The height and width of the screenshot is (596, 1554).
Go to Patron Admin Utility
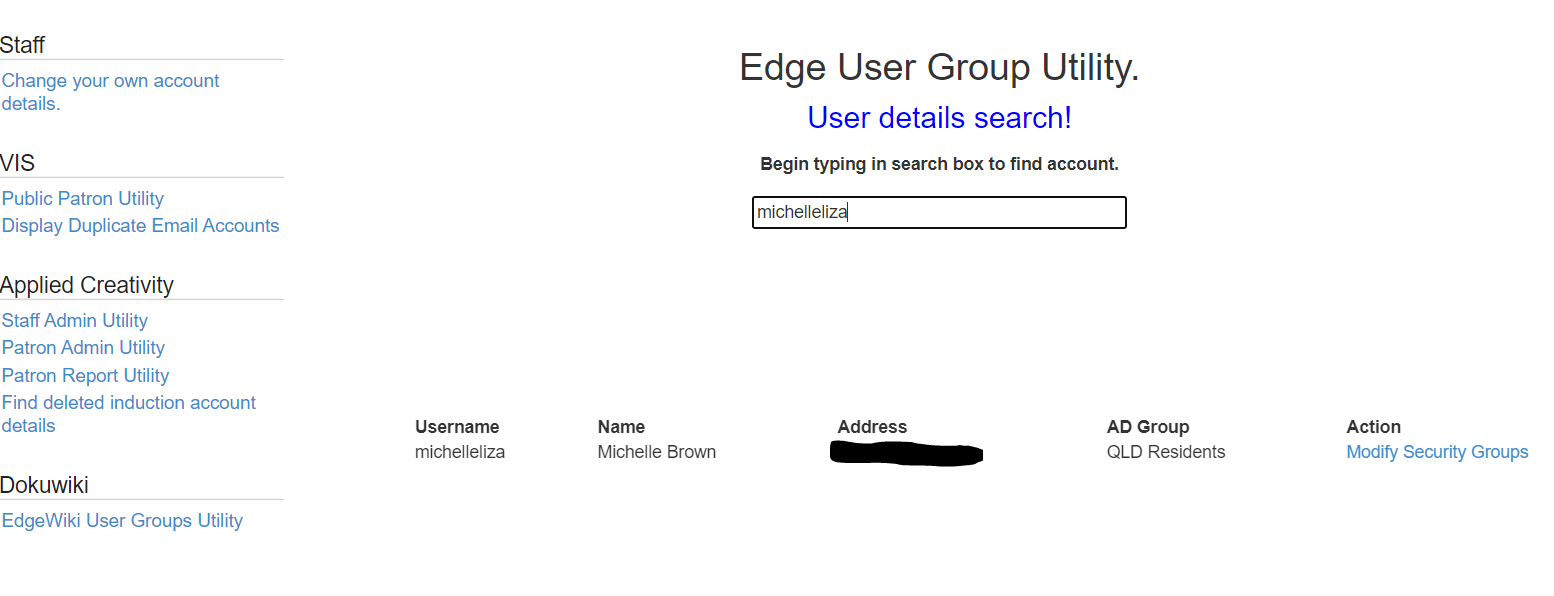click(83, 348)
